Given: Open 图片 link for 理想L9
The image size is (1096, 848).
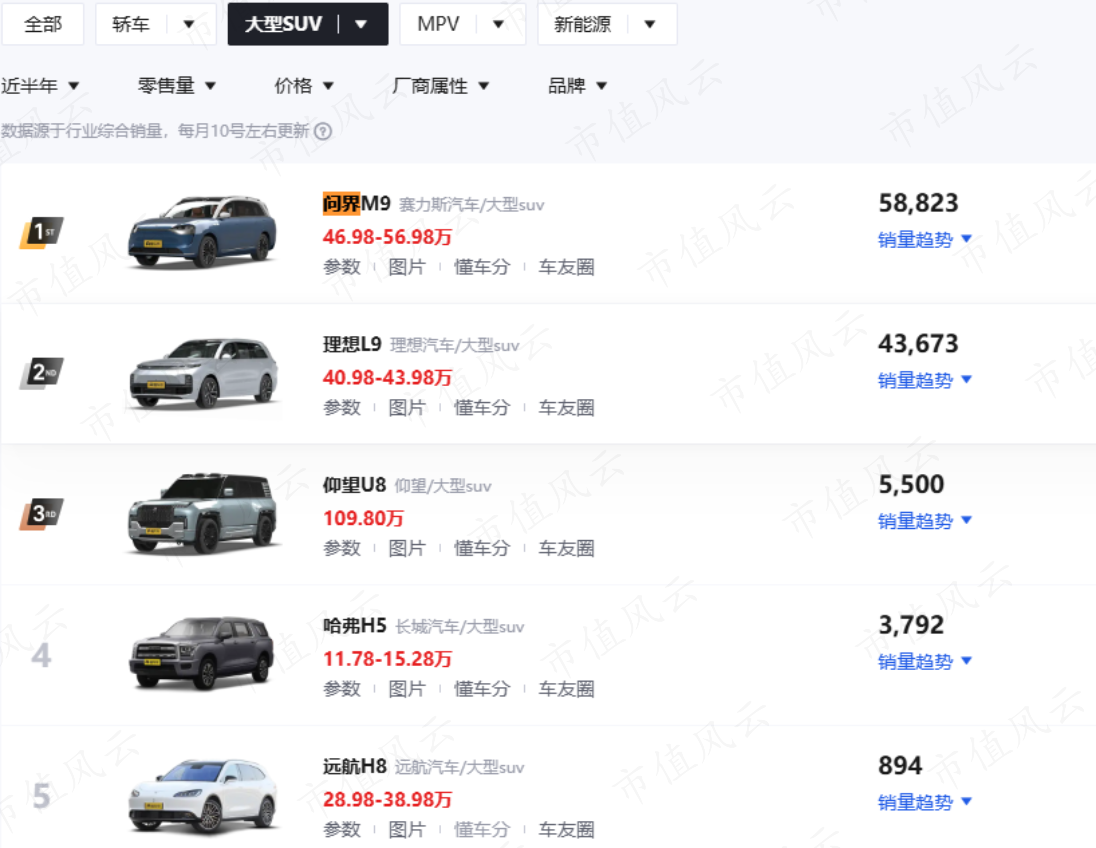Looking at the screenshot, I should [x=407, y=408].
